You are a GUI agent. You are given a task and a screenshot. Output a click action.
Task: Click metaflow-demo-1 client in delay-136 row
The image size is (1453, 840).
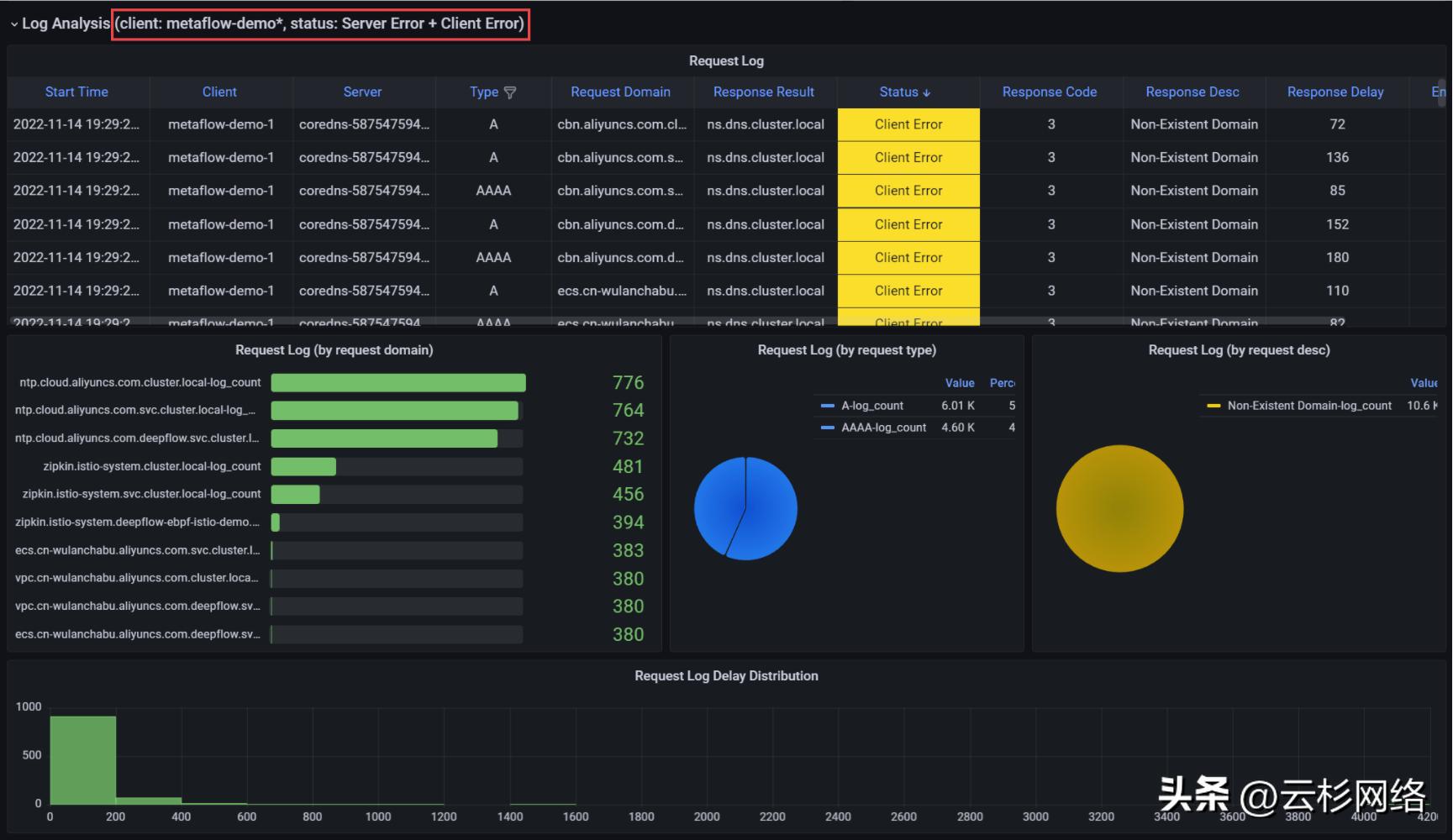point(221,157)
